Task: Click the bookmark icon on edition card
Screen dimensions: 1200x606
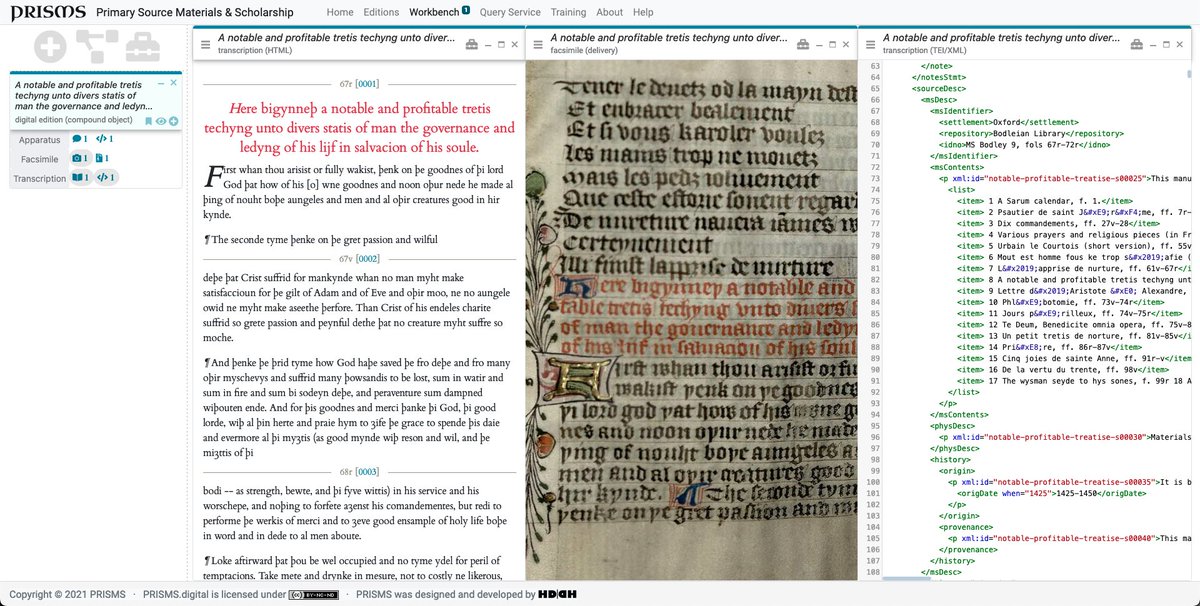Action: coord(149,121)
